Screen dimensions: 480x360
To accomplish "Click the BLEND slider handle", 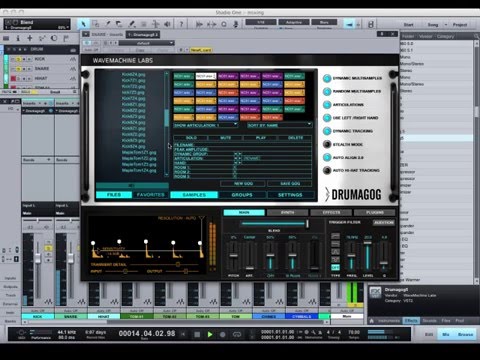I will (307, 224).
